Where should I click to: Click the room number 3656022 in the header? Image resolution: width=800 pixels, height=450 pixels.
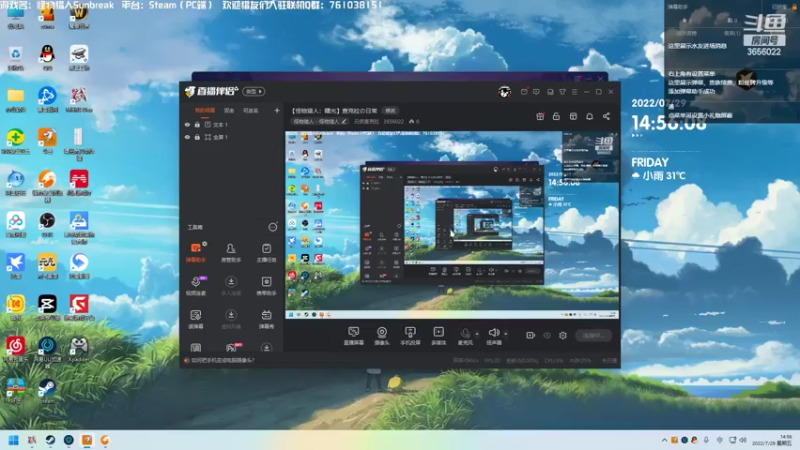pyautogui.click(x=393, y=121)
